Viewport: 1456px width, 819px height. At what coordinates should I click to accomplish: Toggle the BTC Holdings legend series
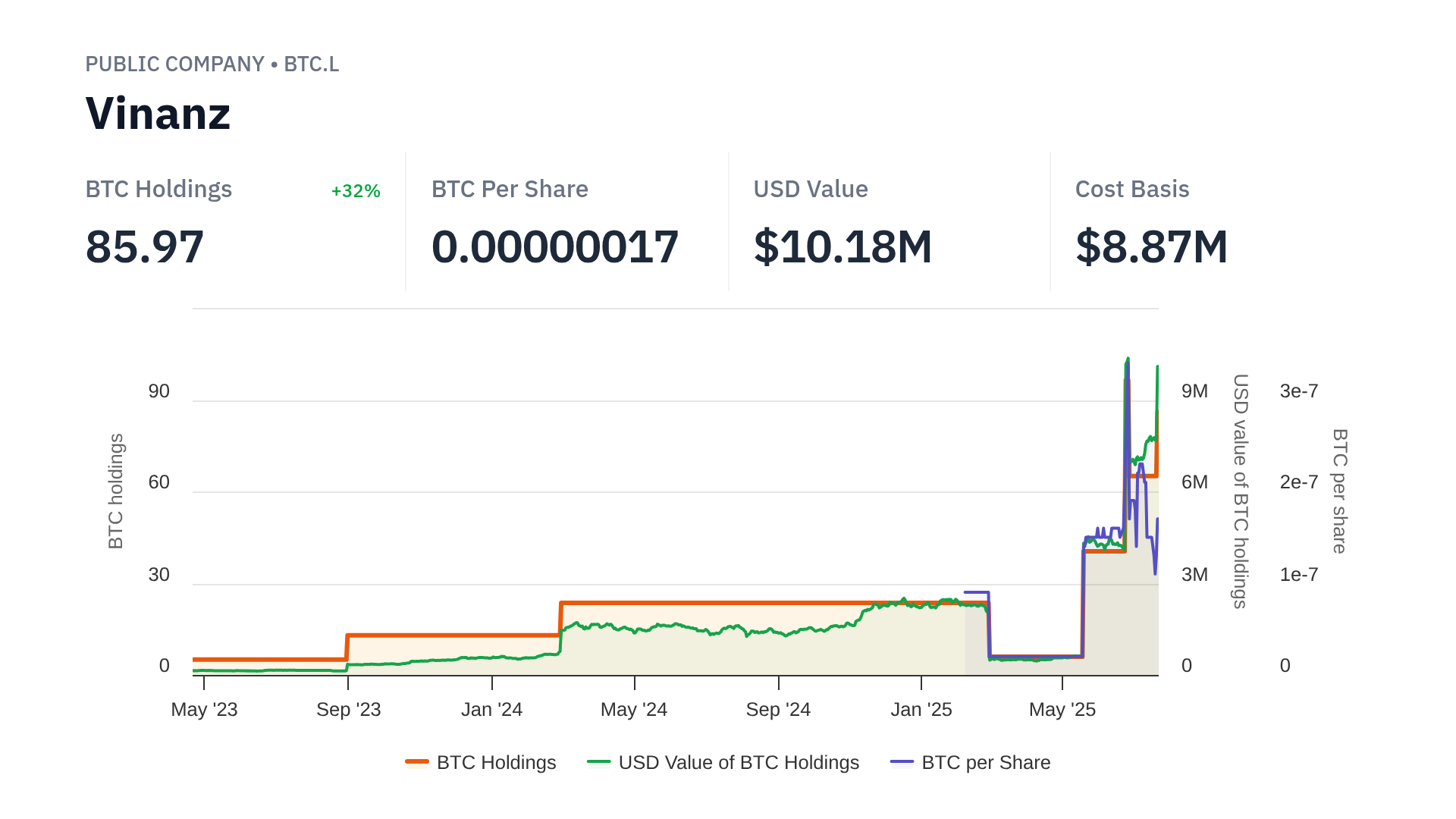[x=496, y=762]
